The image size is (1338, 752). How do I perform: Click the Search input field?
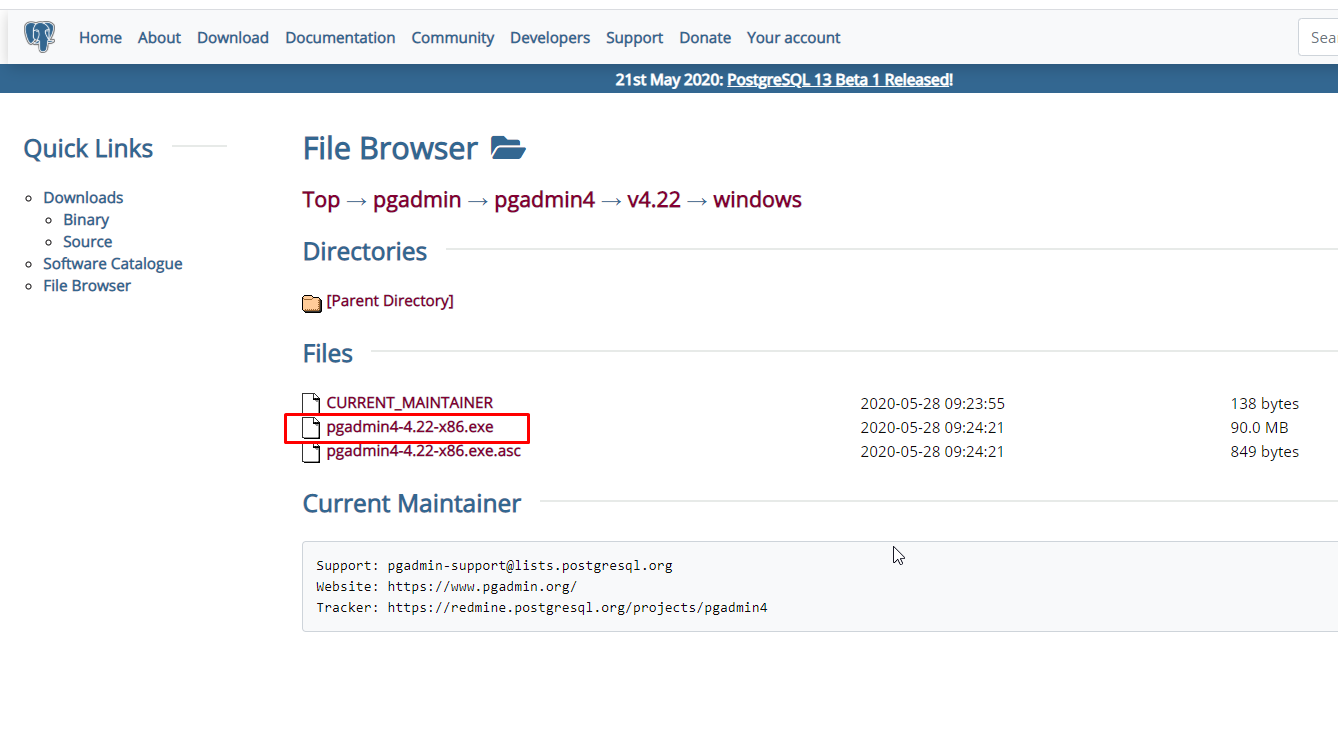(x=1320, y=38)
